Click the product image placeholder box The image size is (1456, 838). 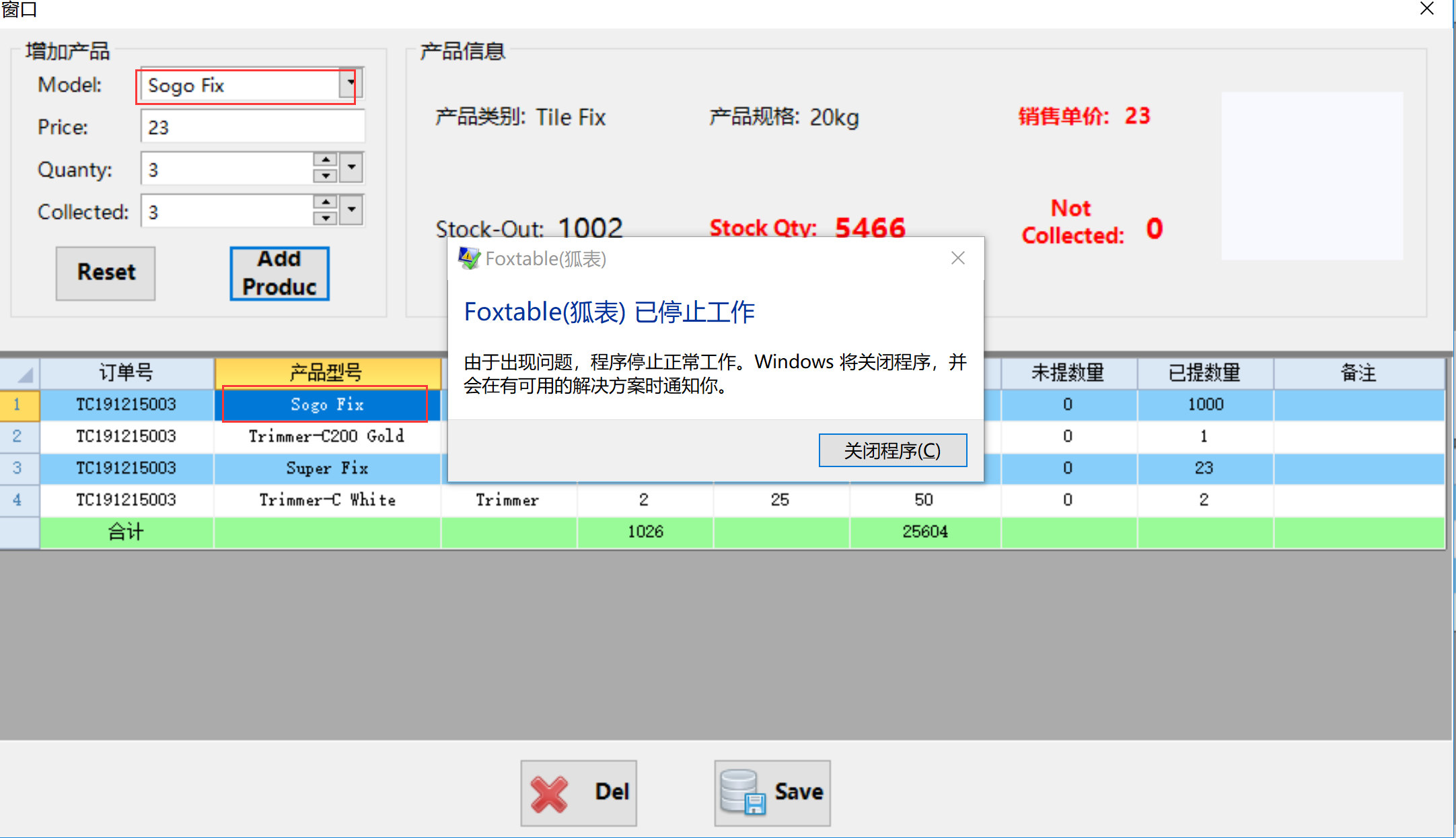click(x=1312, y=176)
